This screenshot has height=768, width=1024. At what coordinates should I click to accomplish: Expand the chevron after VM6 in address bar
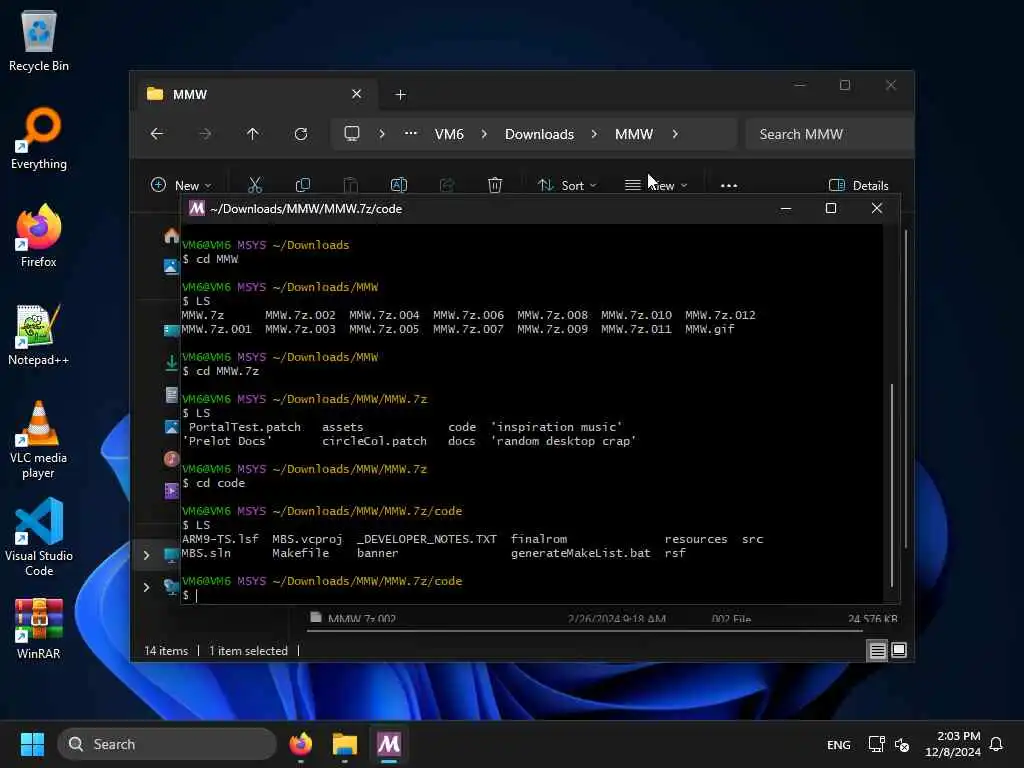pyautogui.click(x=484, y=134)
